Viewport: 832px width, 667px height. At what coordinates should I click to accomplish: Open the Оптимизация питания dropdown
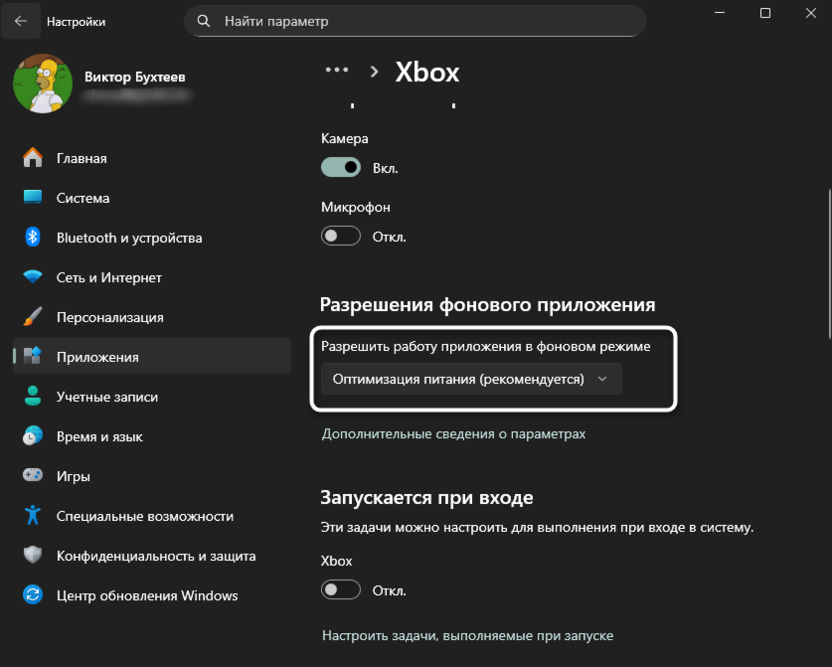coord(472,379)
